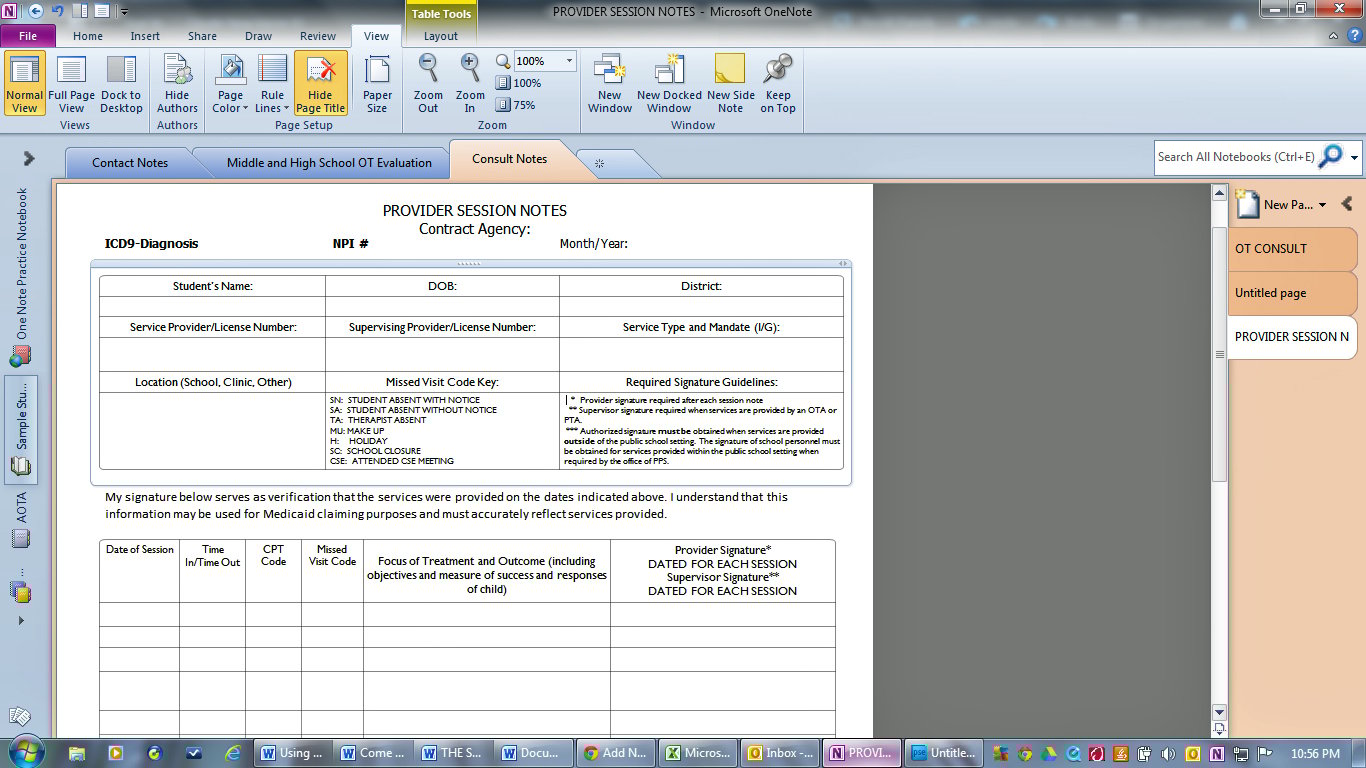
Task: Open Table Tools Layout tab
Action: coord(441,36)
